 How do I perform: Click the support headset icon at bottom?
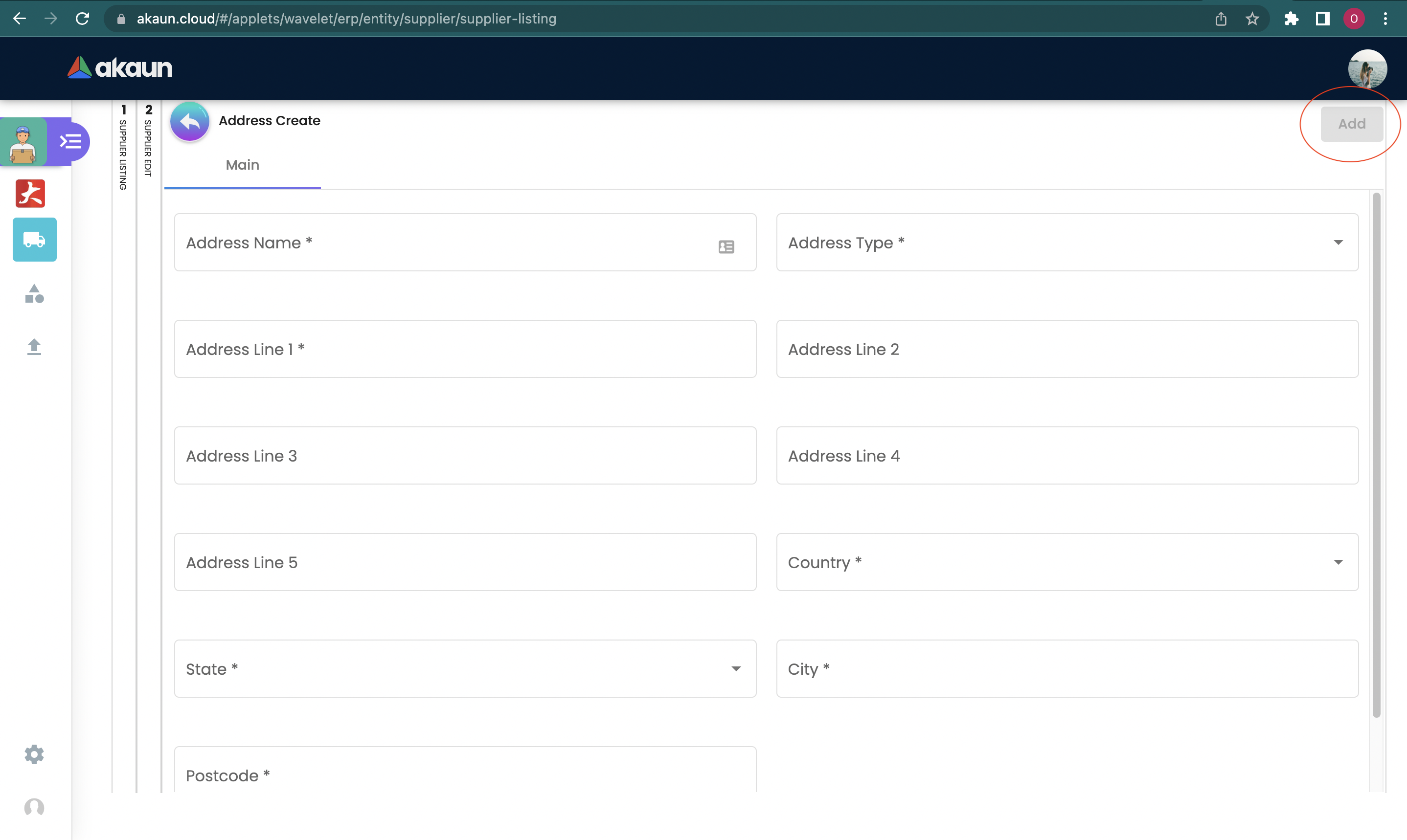[35, 807]
